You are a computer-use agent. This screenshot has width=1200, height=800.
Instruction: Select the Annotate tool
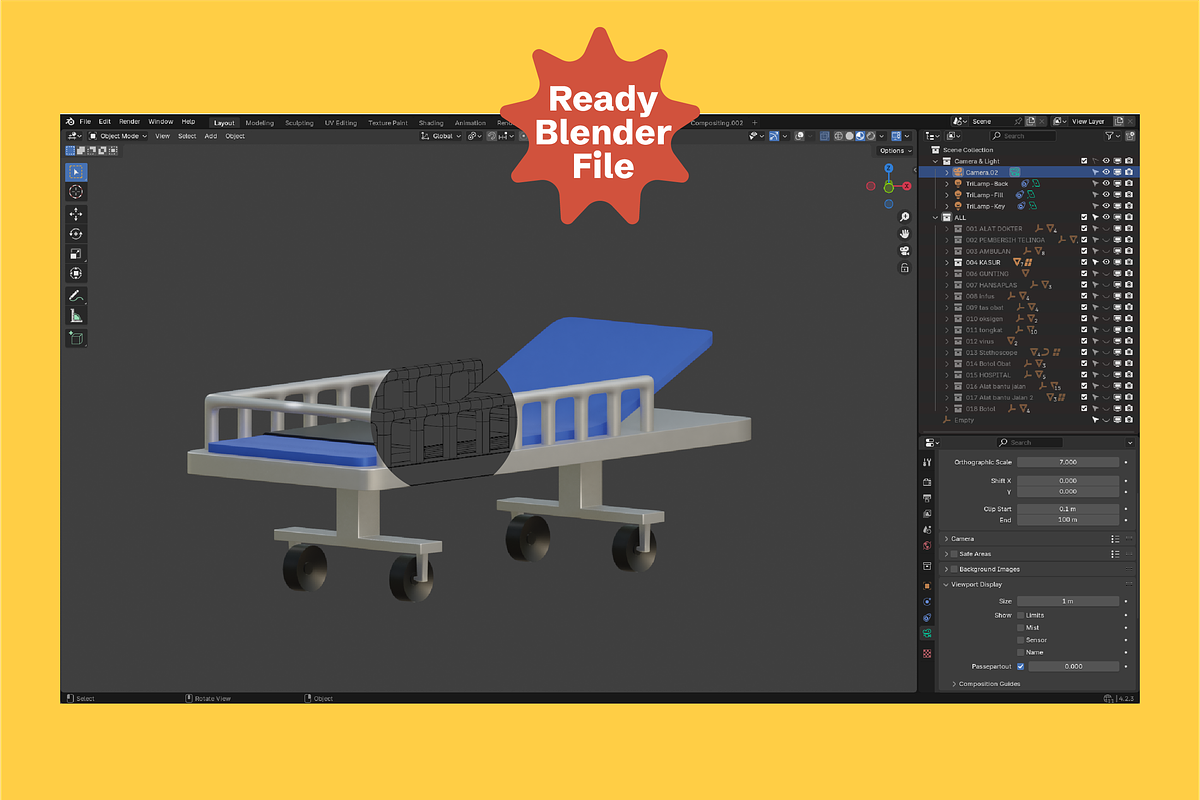coord(76,296)
